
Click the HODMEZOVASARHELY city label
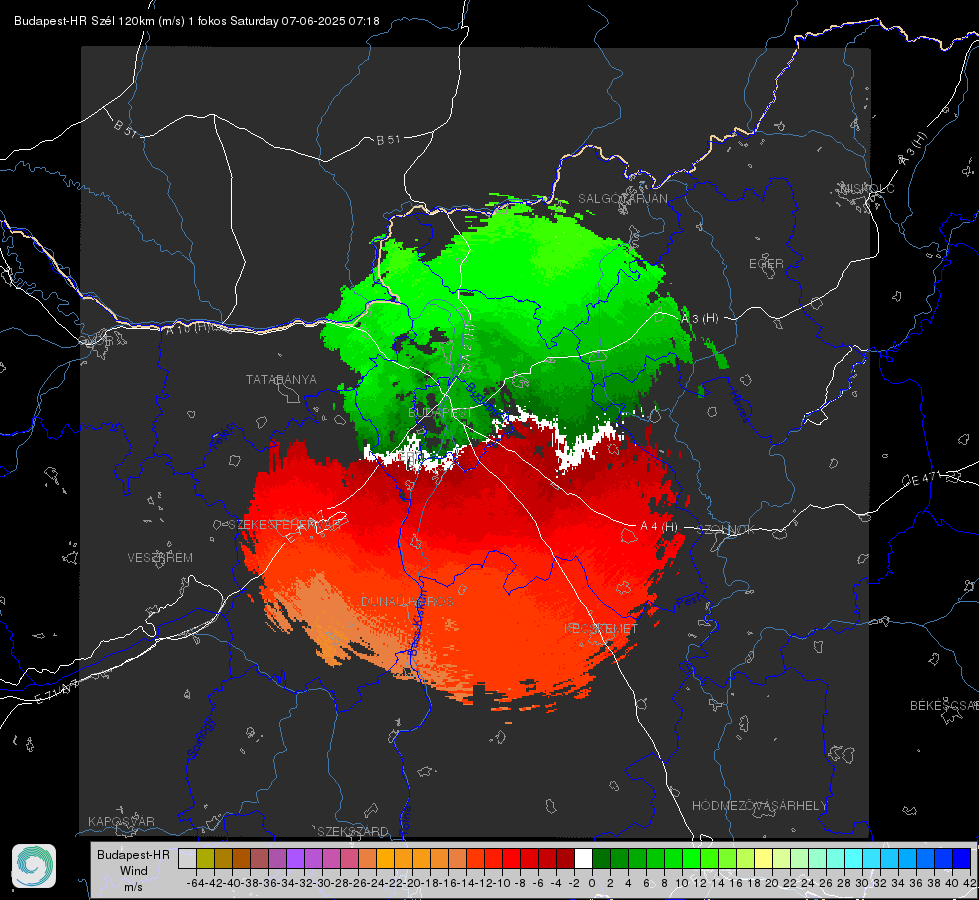[x=759, y=806]
